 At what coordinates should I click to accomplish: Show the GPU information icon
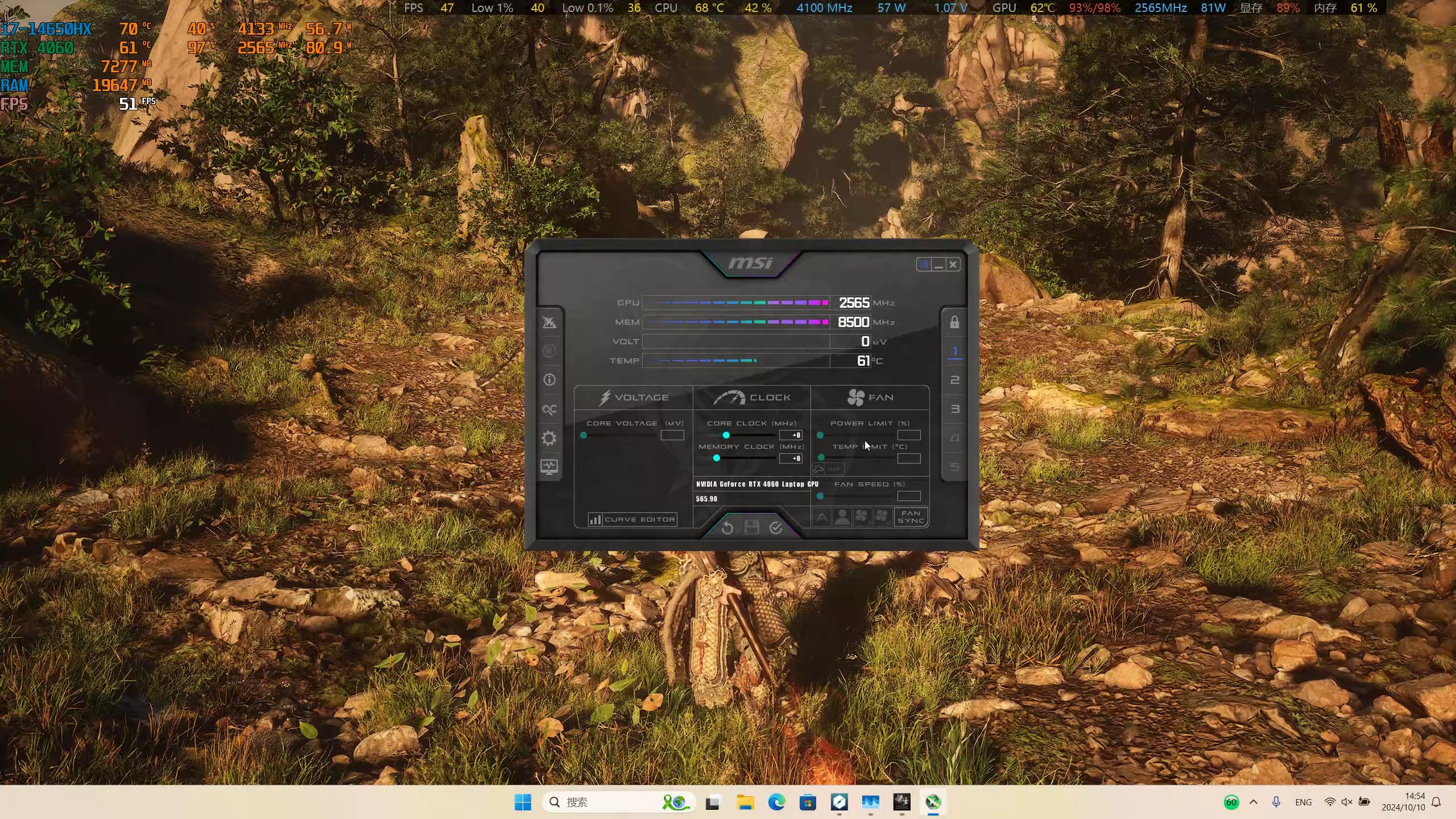click(549, 380)
